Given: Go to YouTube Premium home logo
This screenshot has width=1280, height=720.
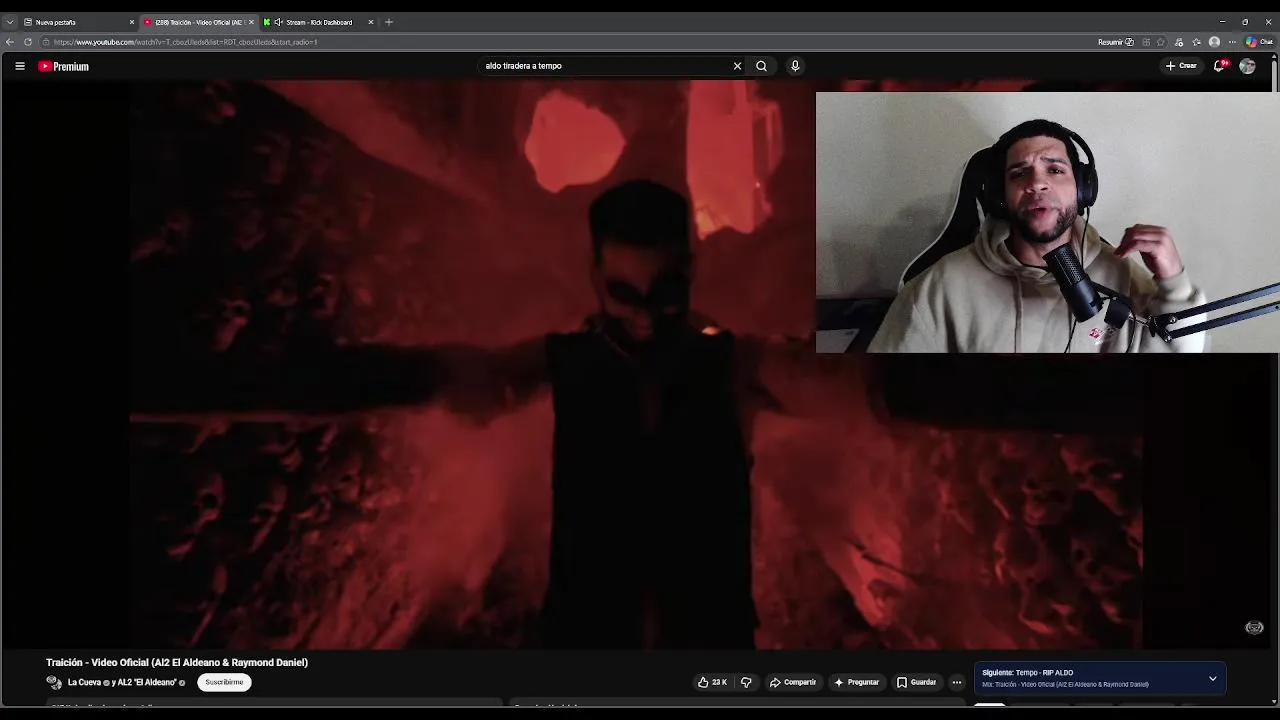Looking at the screenshot, I should coord(64,66).
